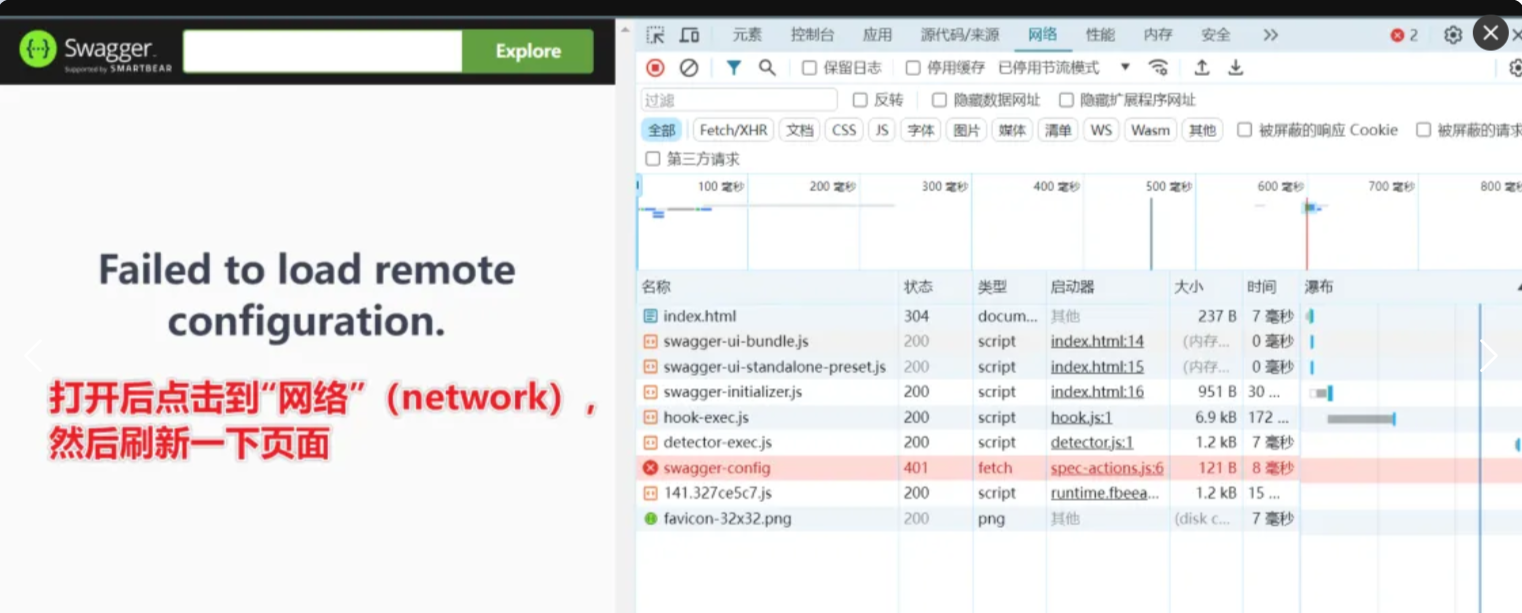The height and width of the screenshot is (613, 1522).
Task: Sort by the 瀑布 column header
Action: [1411, 287]
